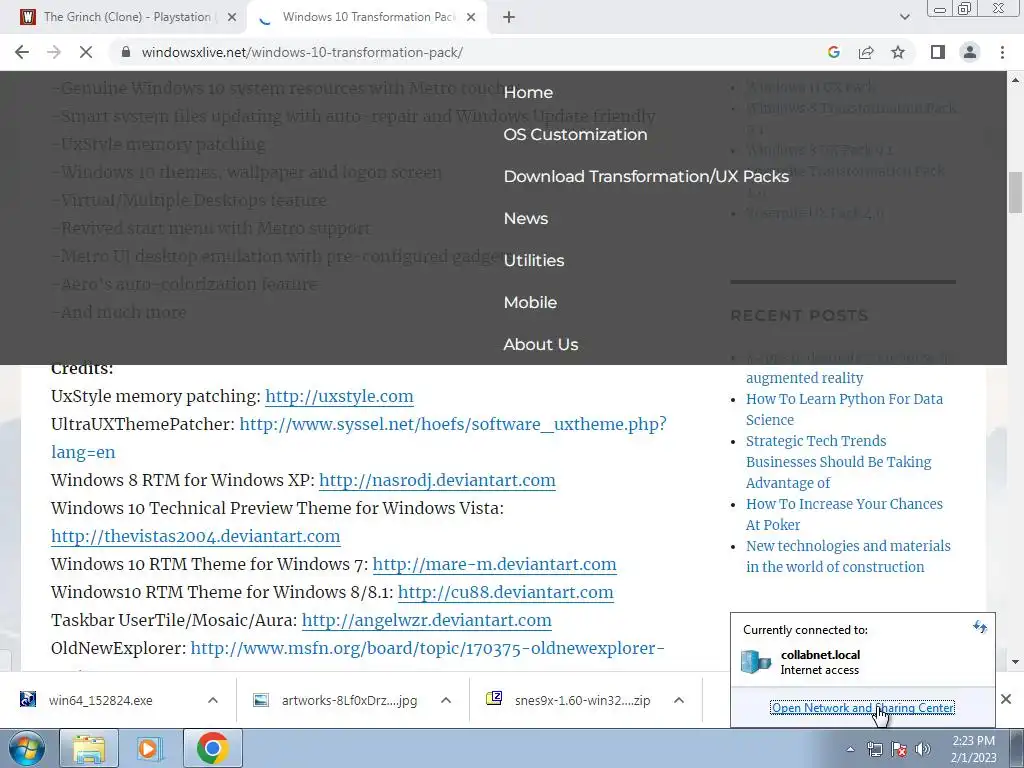This screenshot has width=1024, height=768.
Task: Open Strategic Tech Trends post link
Action: pyautogui.click(x=839, y=462)
